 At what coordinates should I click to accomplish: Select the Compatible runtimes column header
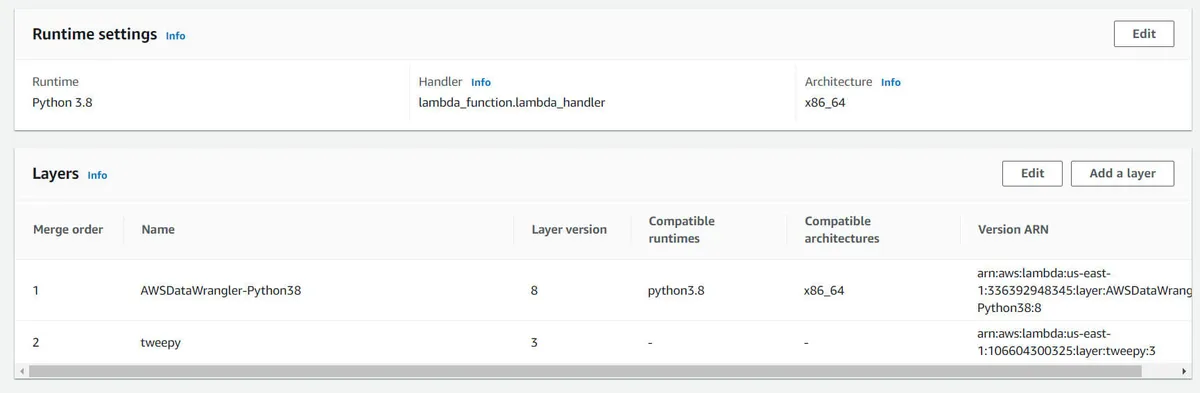coord(682,230)
